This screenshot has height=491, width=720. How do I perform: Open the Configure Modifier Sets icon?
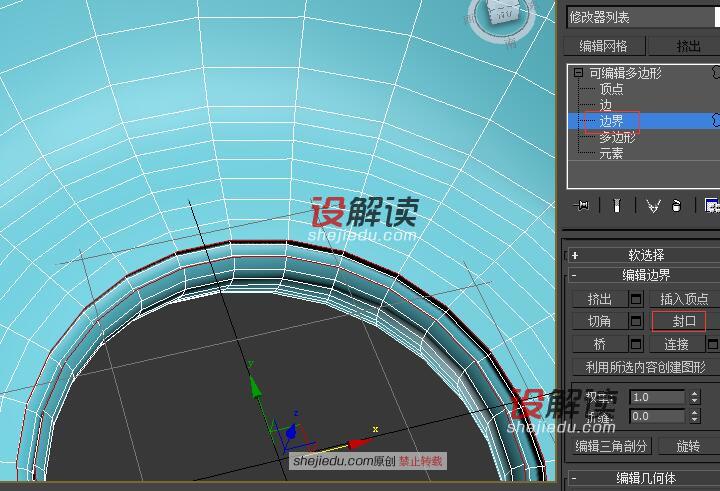[x=712, y=205]
